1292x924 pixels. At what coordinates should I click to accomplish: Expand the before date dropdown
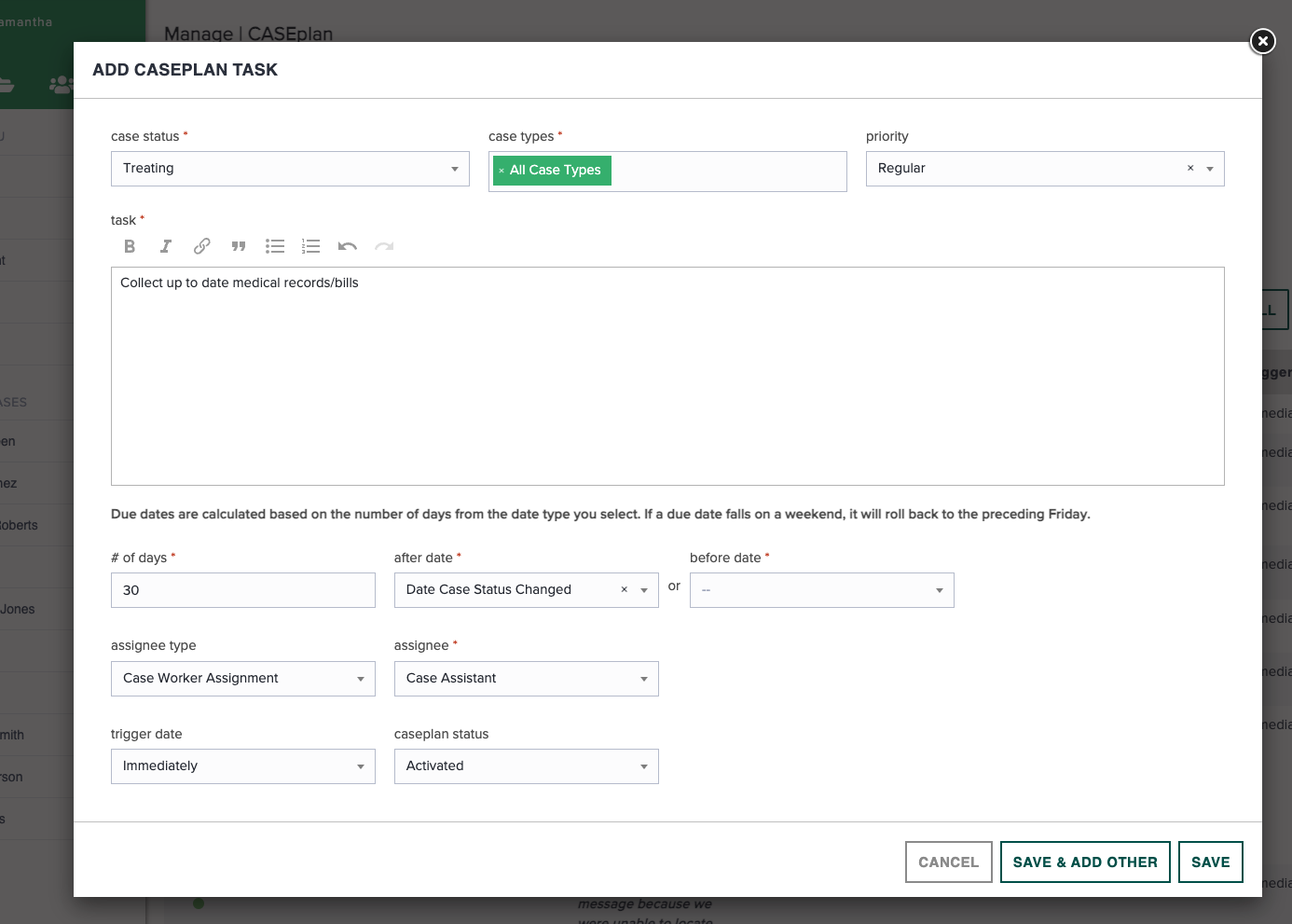pos(821,590)
